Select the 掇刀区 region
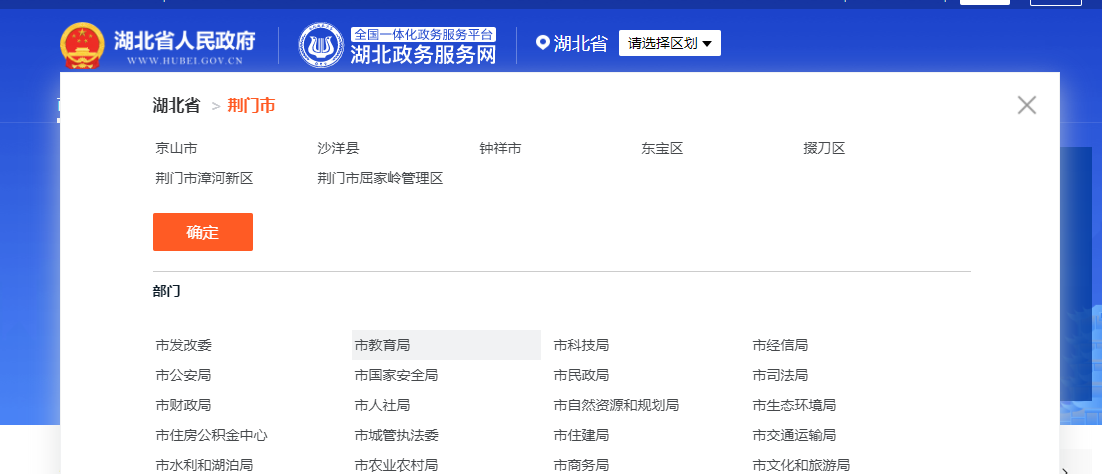The image size is (1102, 474). [824, 148]
